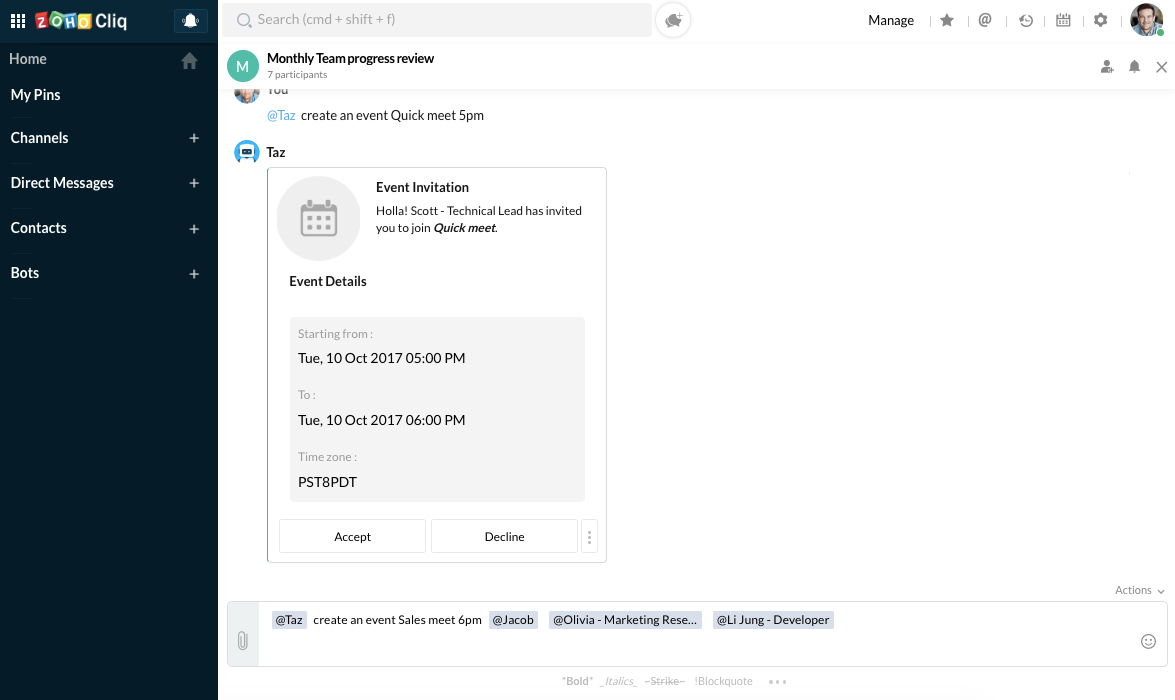Image resolution: width=1175 pixels, height=700 pixels.
Task: Click the Home house icon
Action: point(190,61)
